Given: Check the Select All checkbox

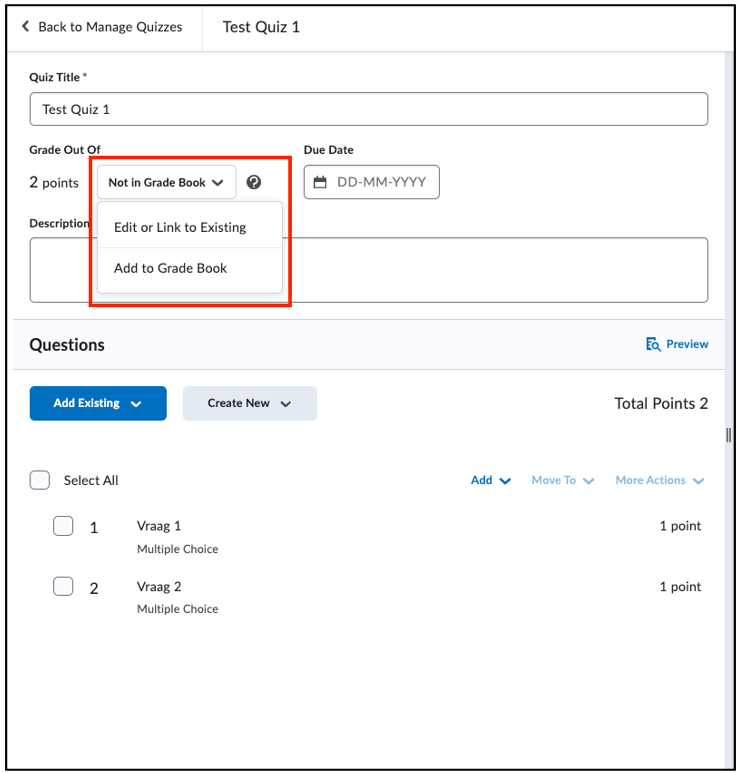Looking at the screenshot, I should click(40, 480).
